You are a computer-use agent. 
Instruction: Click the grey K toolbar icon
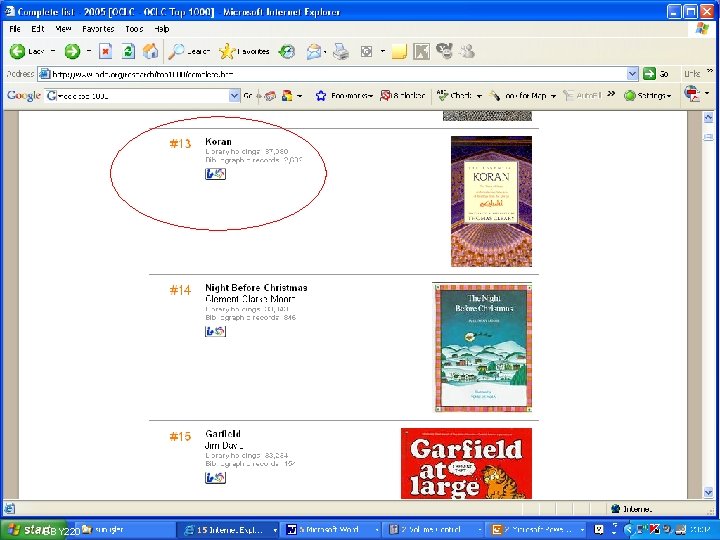pyautogui.click(x=421, y=51)
